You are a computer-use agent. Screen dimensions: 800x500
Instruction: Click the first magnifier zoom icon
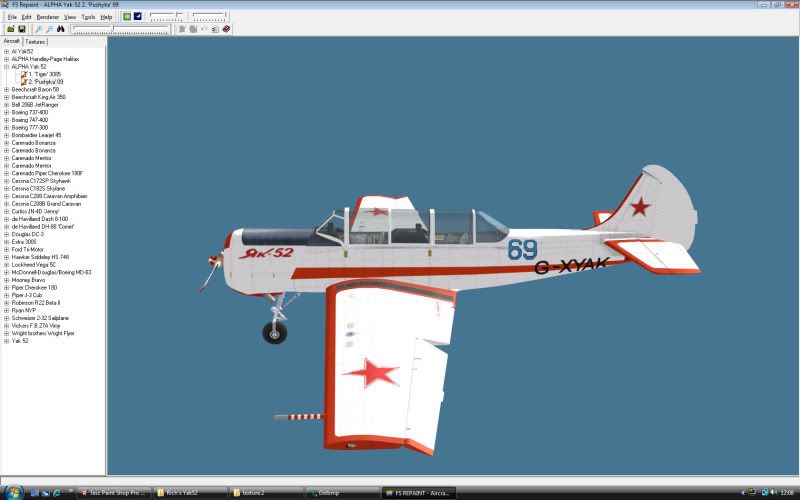[38, 29]
